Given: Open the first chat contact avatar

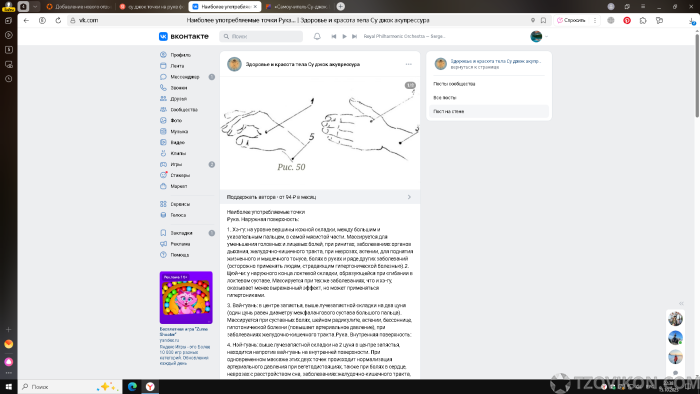Looking at the screenshot, I should tap(675, 319).
